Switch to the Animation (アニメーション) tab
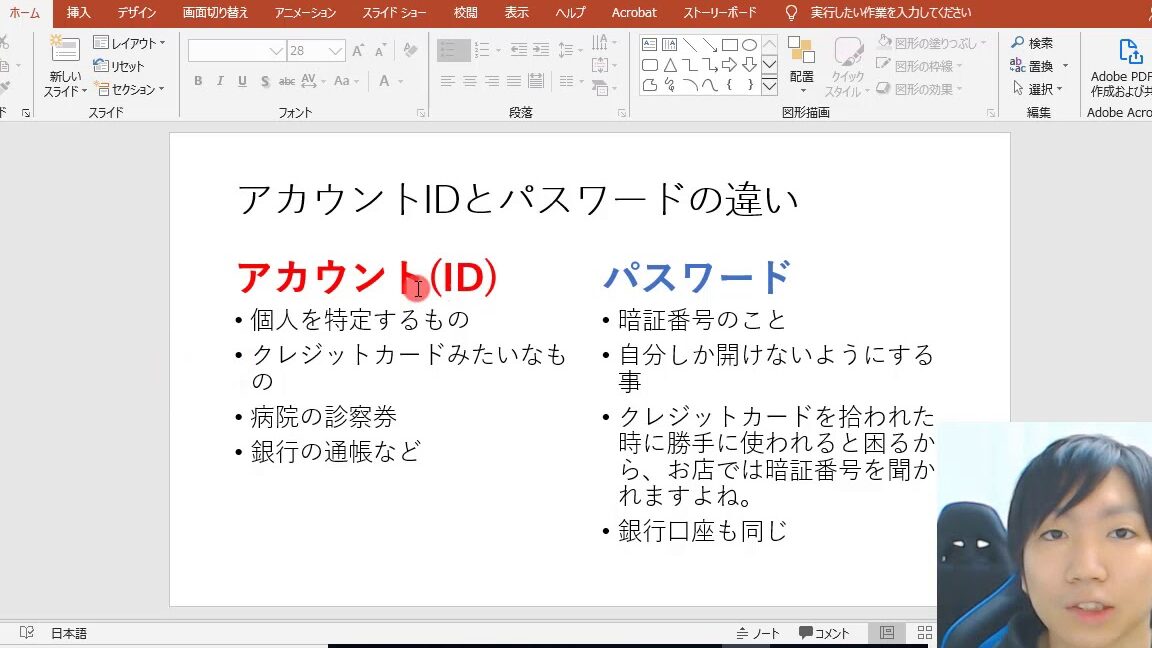This screenshot has height=648, width=1152. [307, 13]
